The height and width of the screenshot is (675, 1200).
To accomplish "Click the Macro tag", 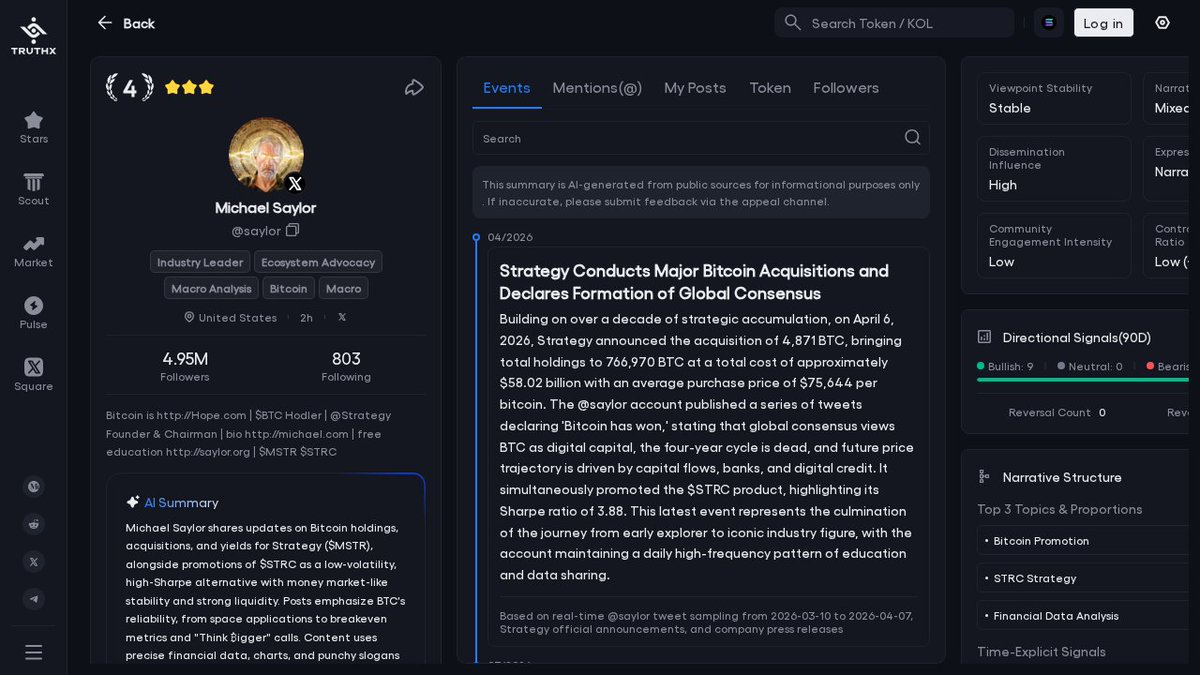I will (x=344, y=288).
